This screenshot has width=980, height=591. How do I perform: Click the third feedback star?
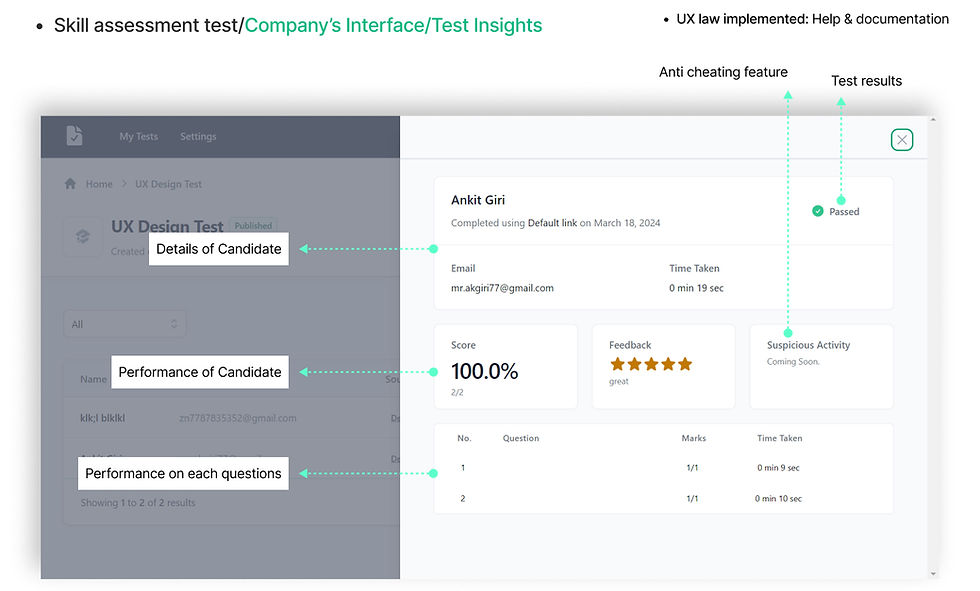651,364
